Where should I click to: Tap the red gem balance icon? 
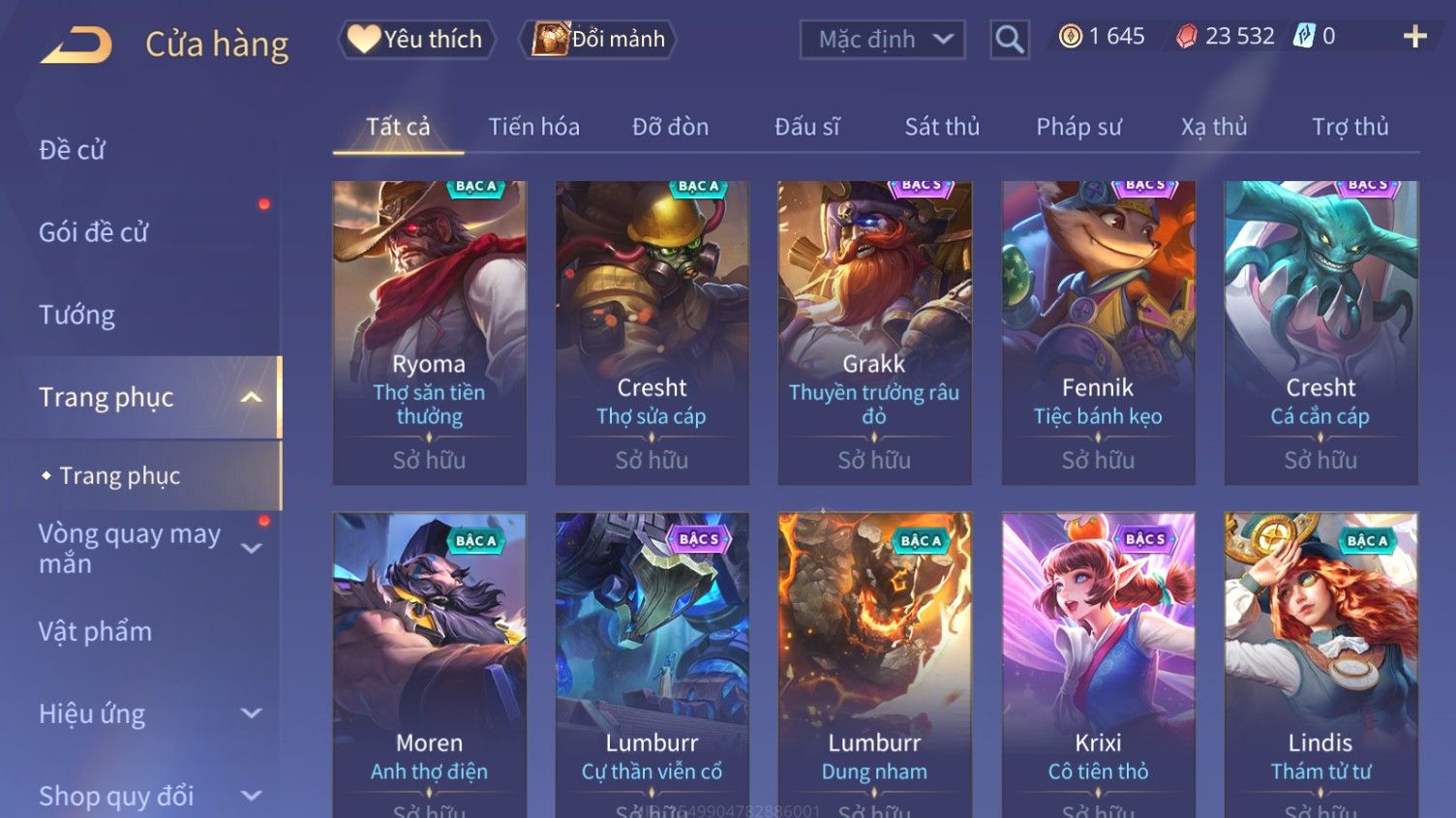point(1187,37)
